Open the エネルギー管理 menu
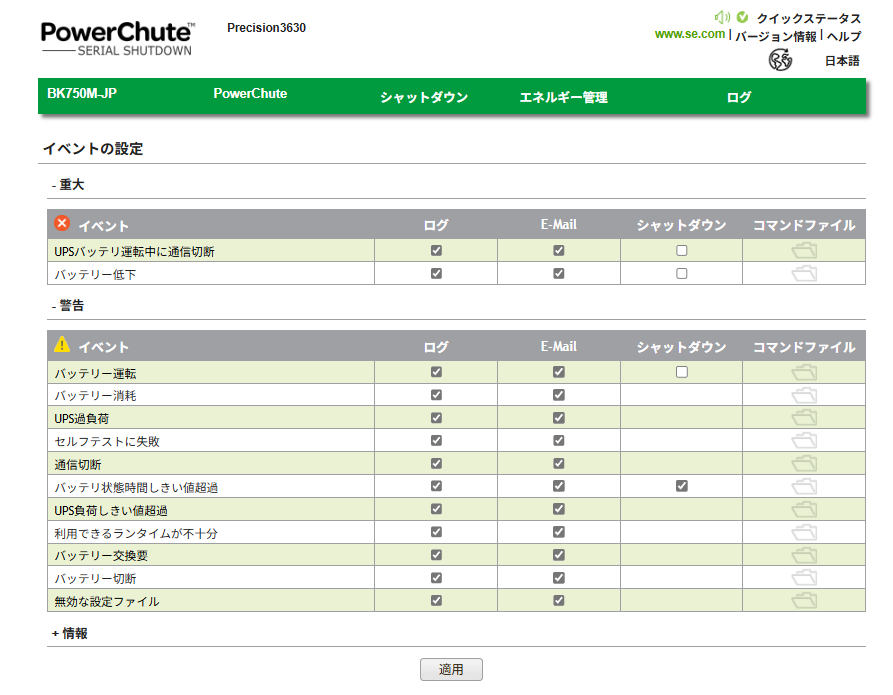Viewport: 893px width, 695px height. pyautogui.click(x=563, y=98)
